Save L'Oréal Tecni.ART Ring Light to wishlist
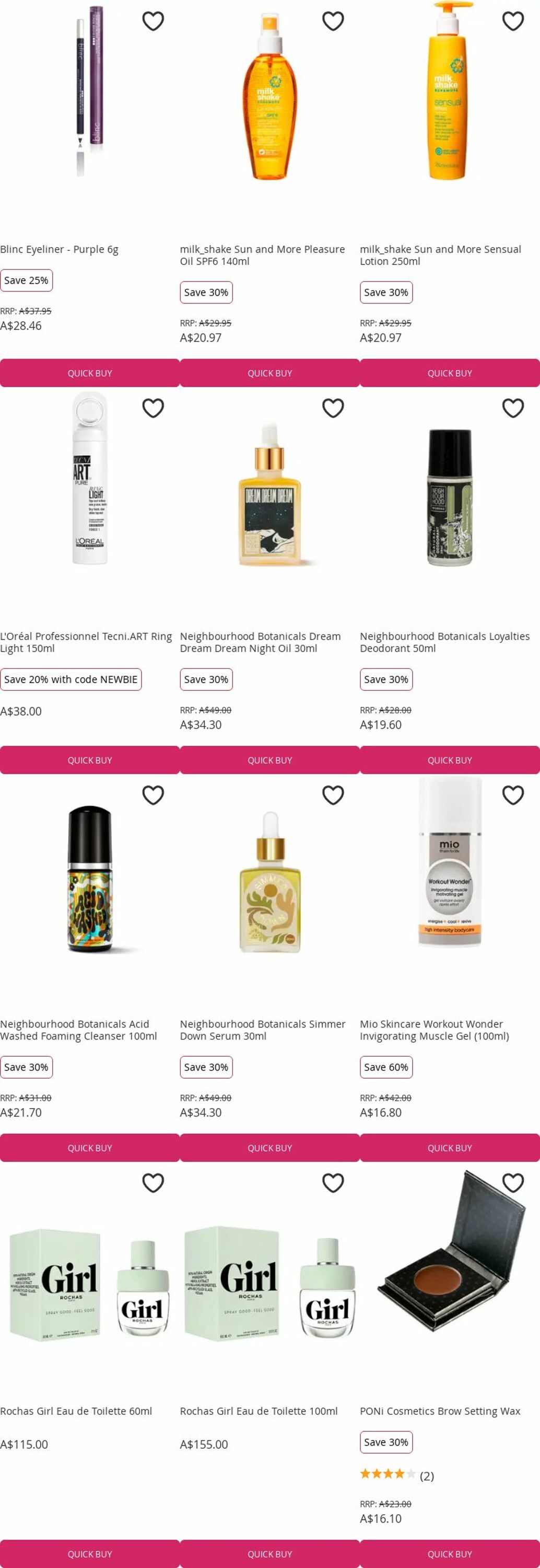The image size is (540, 1568). (x=153, y=408)
